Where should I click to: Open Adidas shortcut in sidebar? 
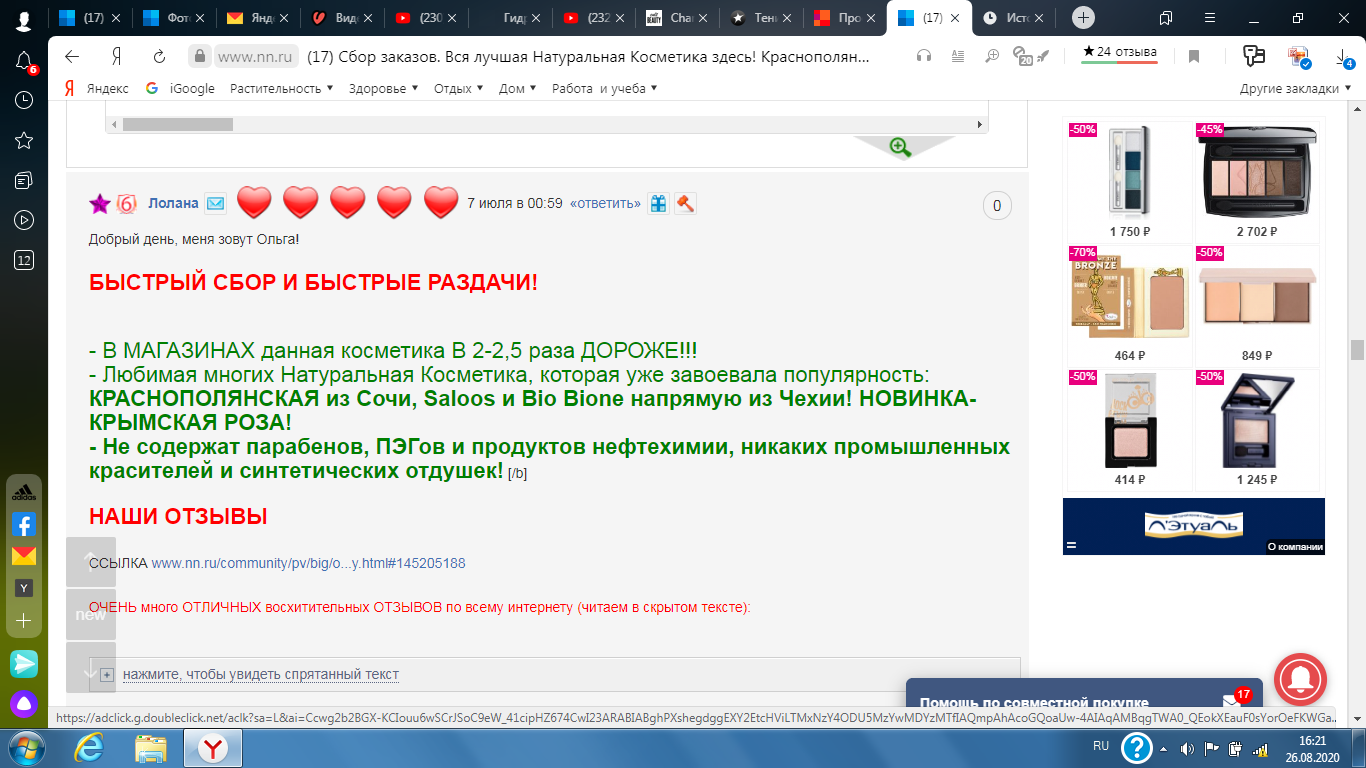pos(24,492)
